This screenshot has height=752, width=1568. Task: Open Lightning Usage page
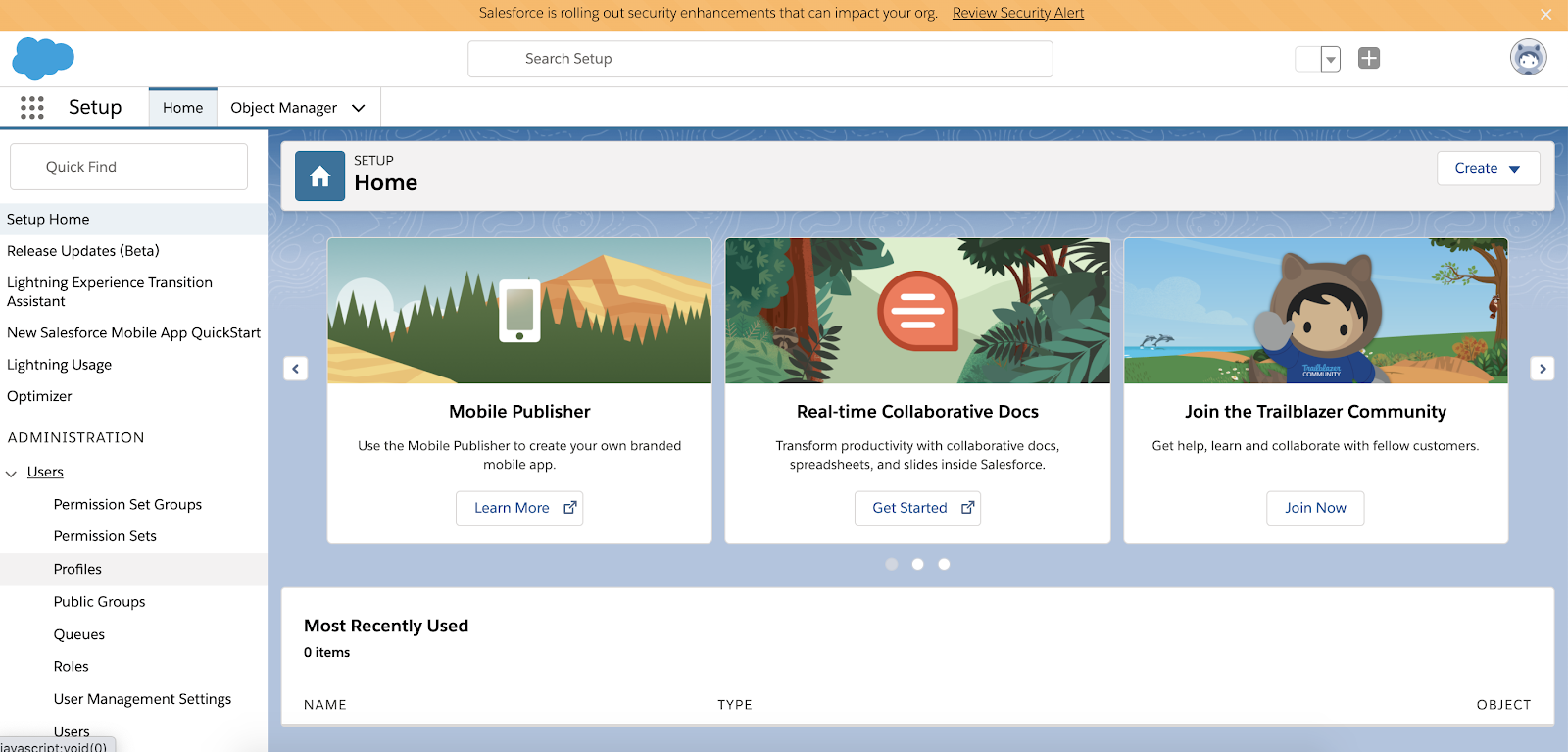[59, 365]
